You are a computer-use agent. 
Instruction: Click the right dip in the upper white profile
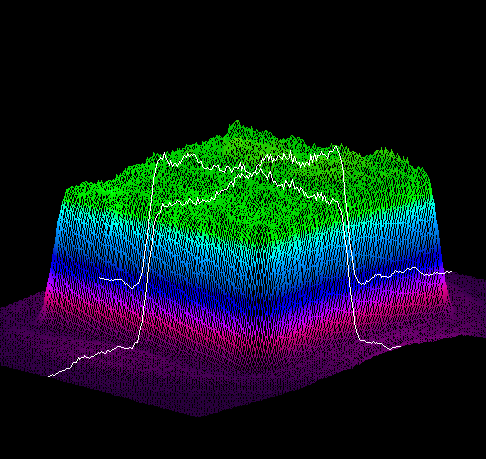click(x=362, y=283)
